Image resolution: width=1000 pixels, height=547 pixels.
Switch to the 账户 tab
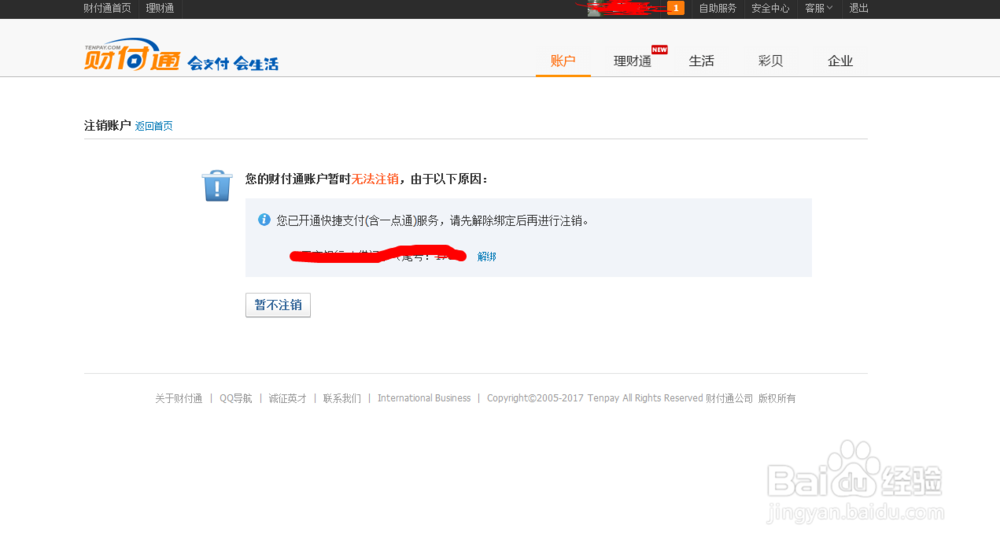click(x=562, y=61)
